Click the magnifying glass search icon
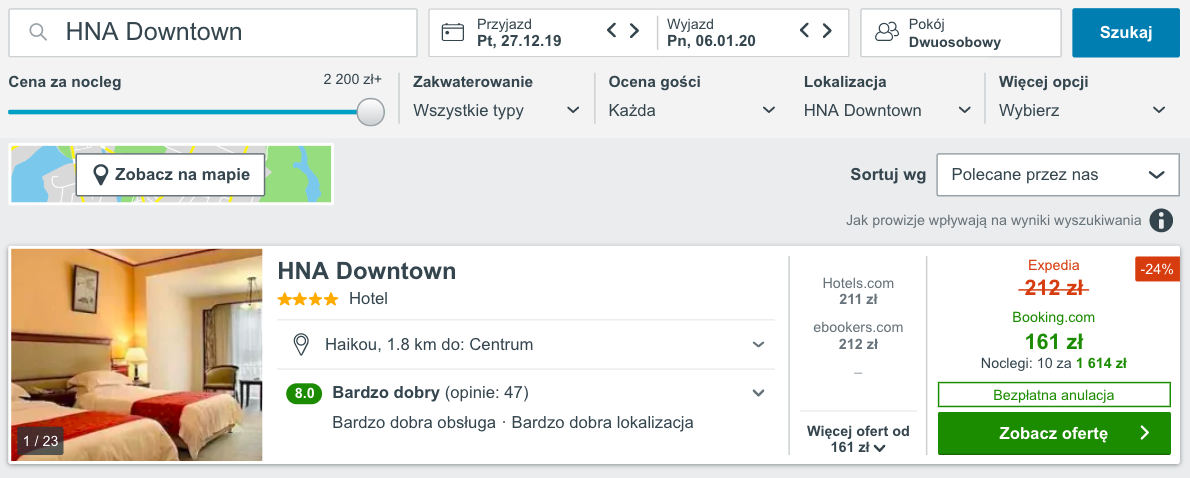 (38, 33)
